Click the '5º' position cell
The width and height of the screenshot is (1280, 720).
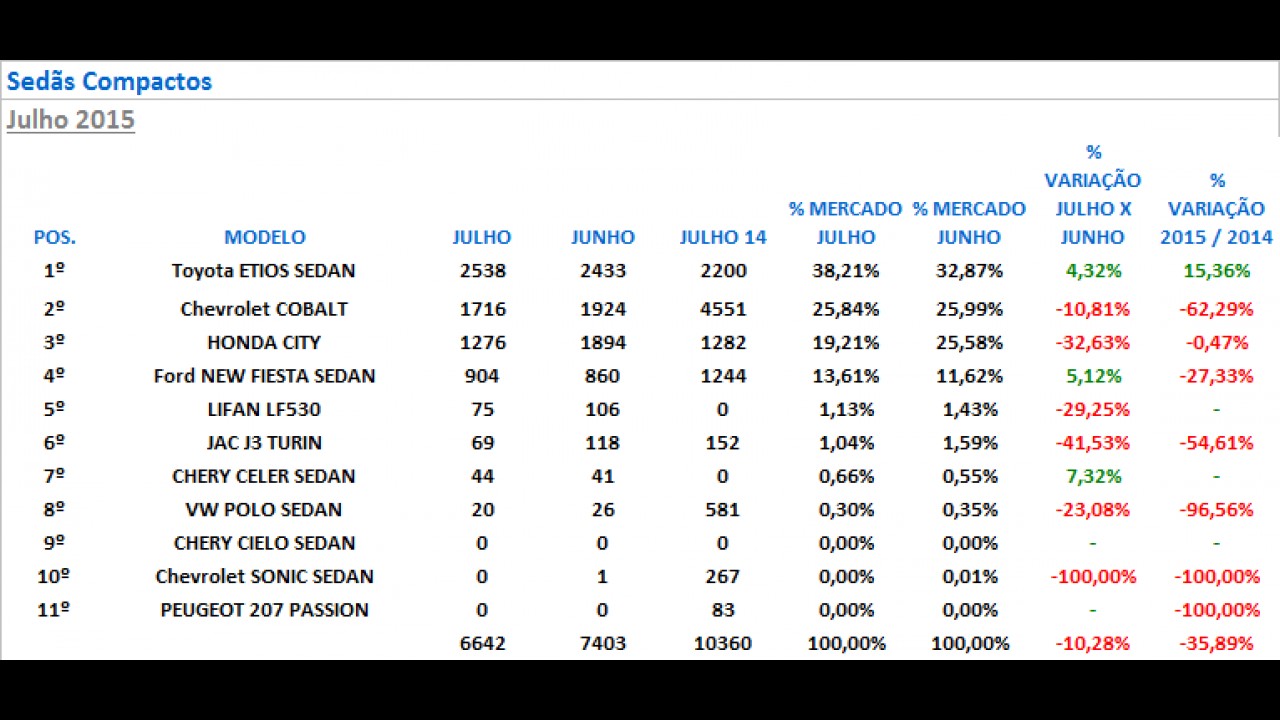[54, 410]
